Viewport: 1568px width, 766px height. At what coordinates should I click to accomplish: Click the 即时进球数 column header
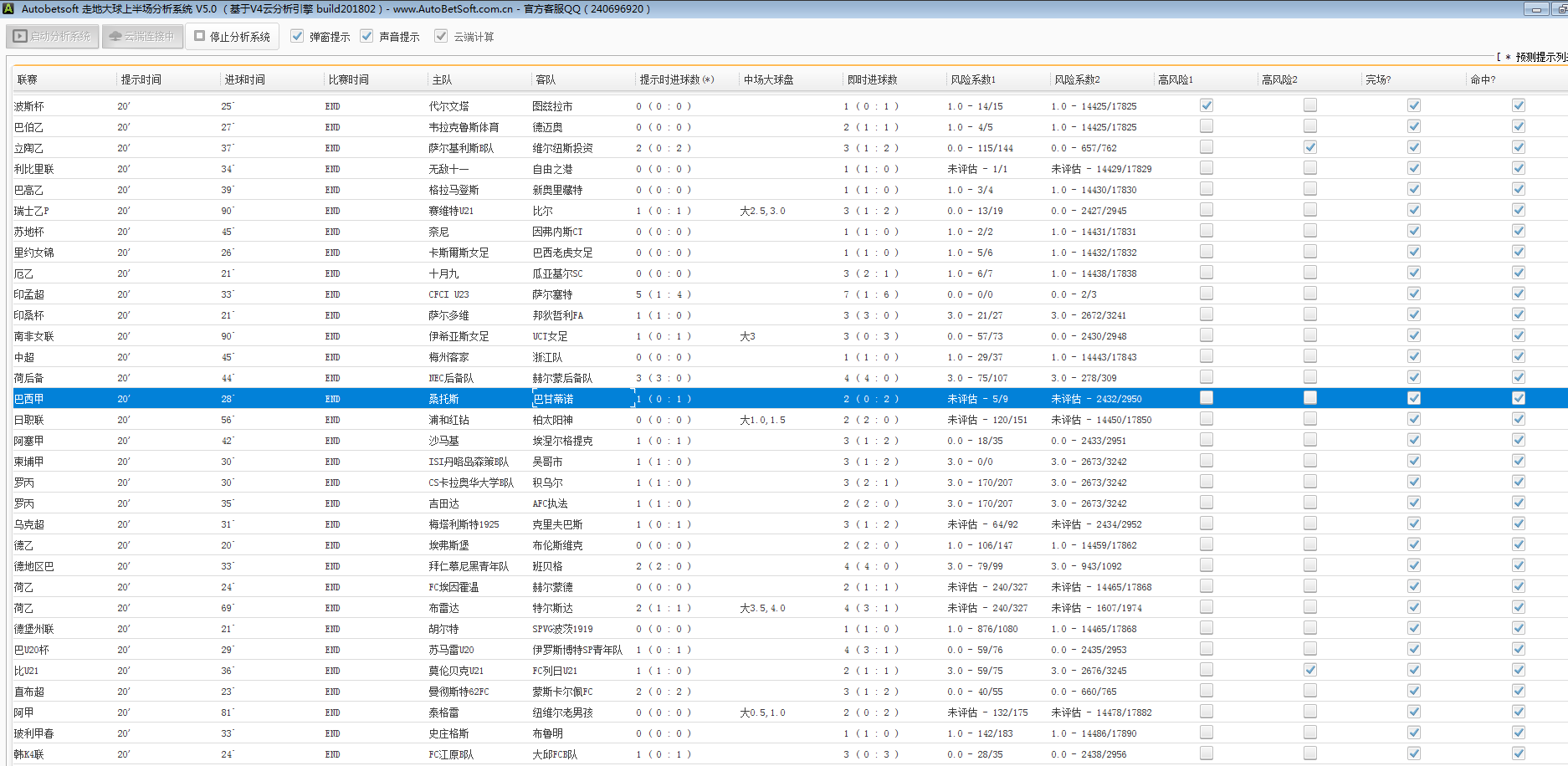(872, 79)
